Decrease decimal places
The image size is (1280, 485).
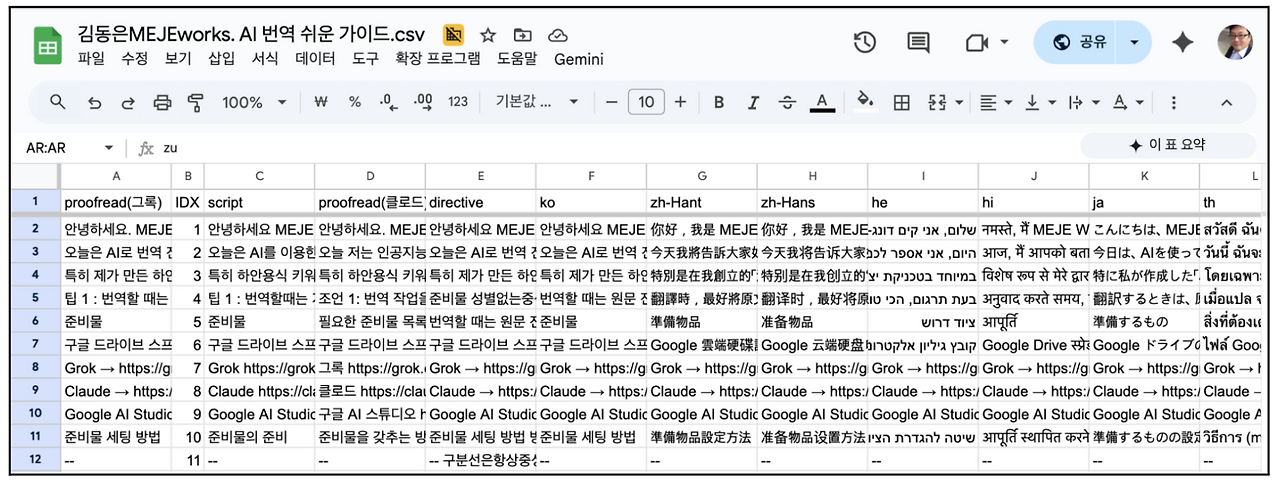pos(389,102)
